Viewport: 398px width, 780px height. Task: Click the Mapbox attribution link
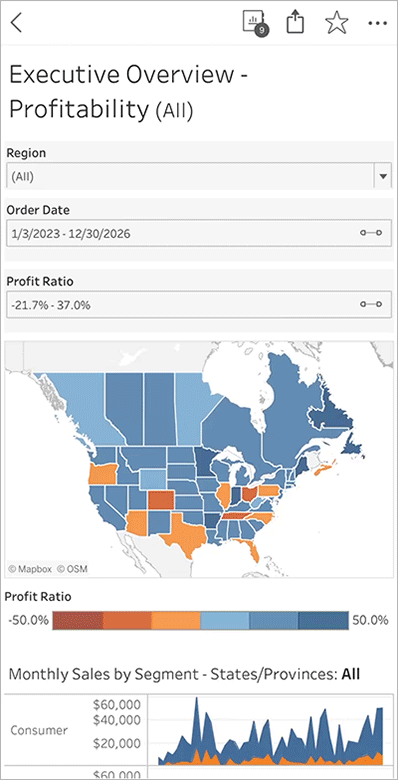pos(30,569)
